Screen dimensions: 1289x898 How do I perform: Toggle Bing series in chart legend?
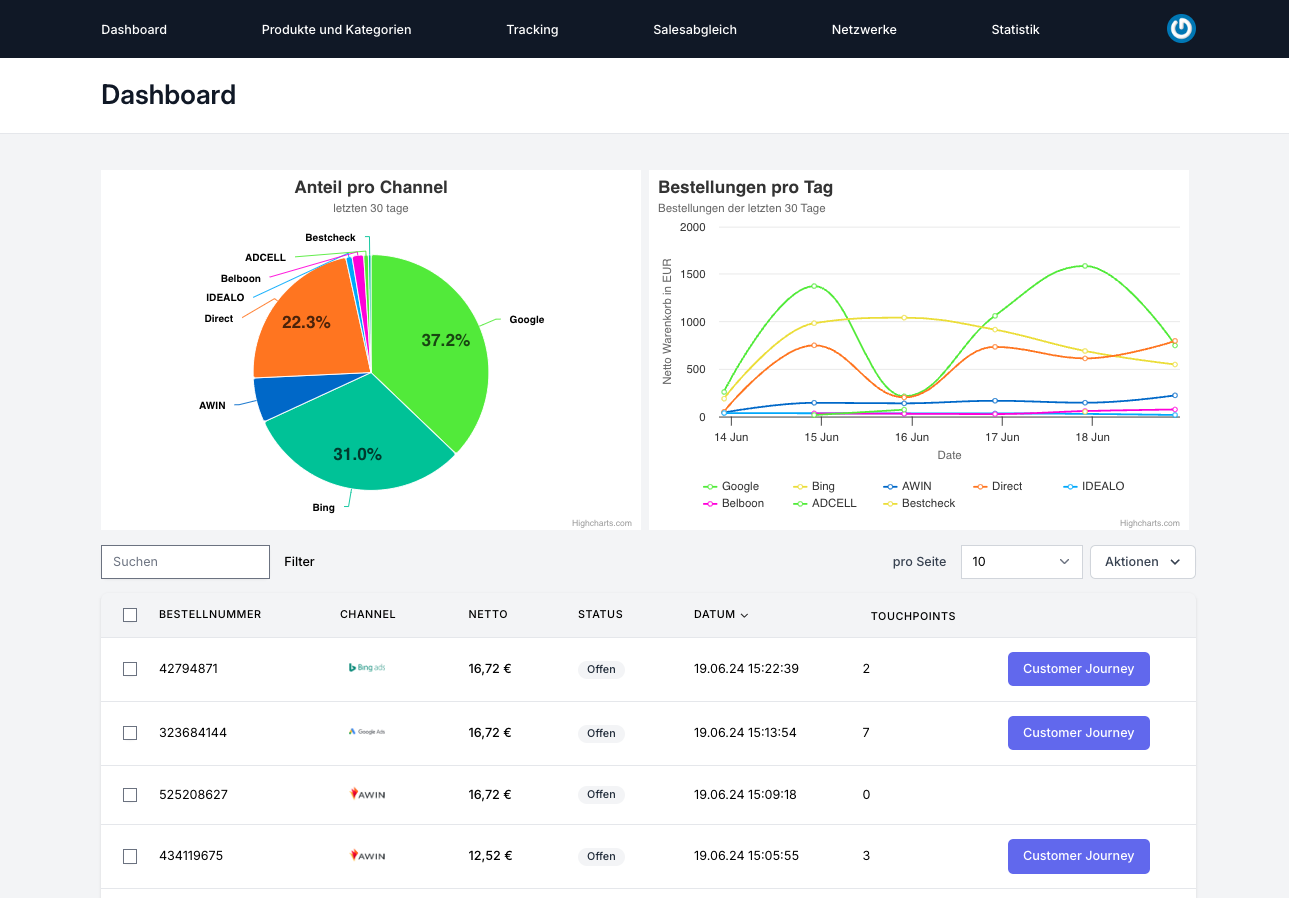point(814,486)
